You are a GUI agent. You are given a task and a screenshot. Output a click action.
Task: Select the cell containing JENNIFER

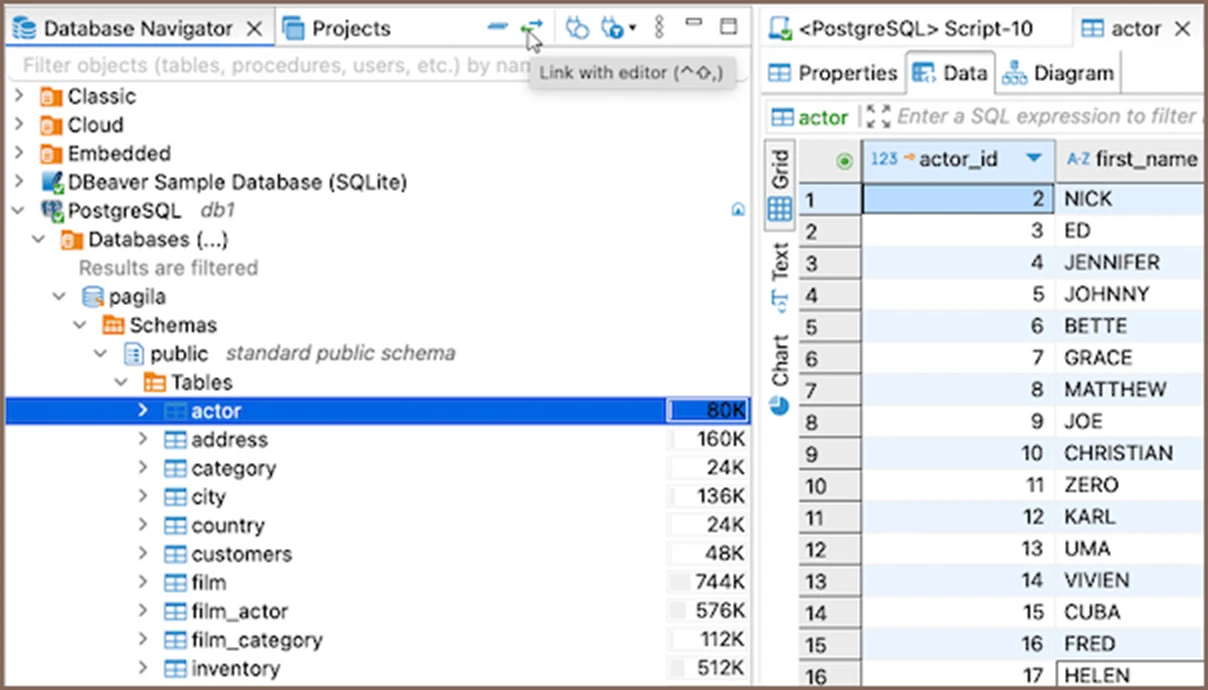coord(1131,263)
